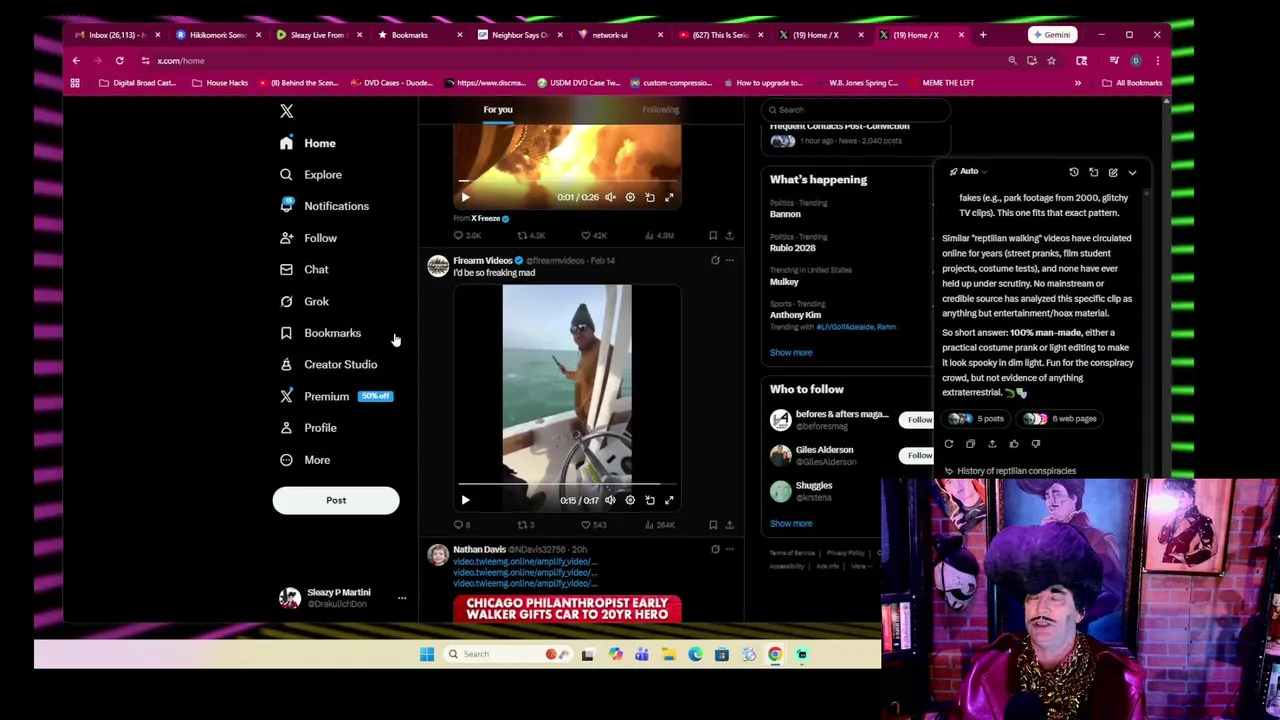Open the Follow page in sidebar
The image size is (1280, 720).
point(308,238)
